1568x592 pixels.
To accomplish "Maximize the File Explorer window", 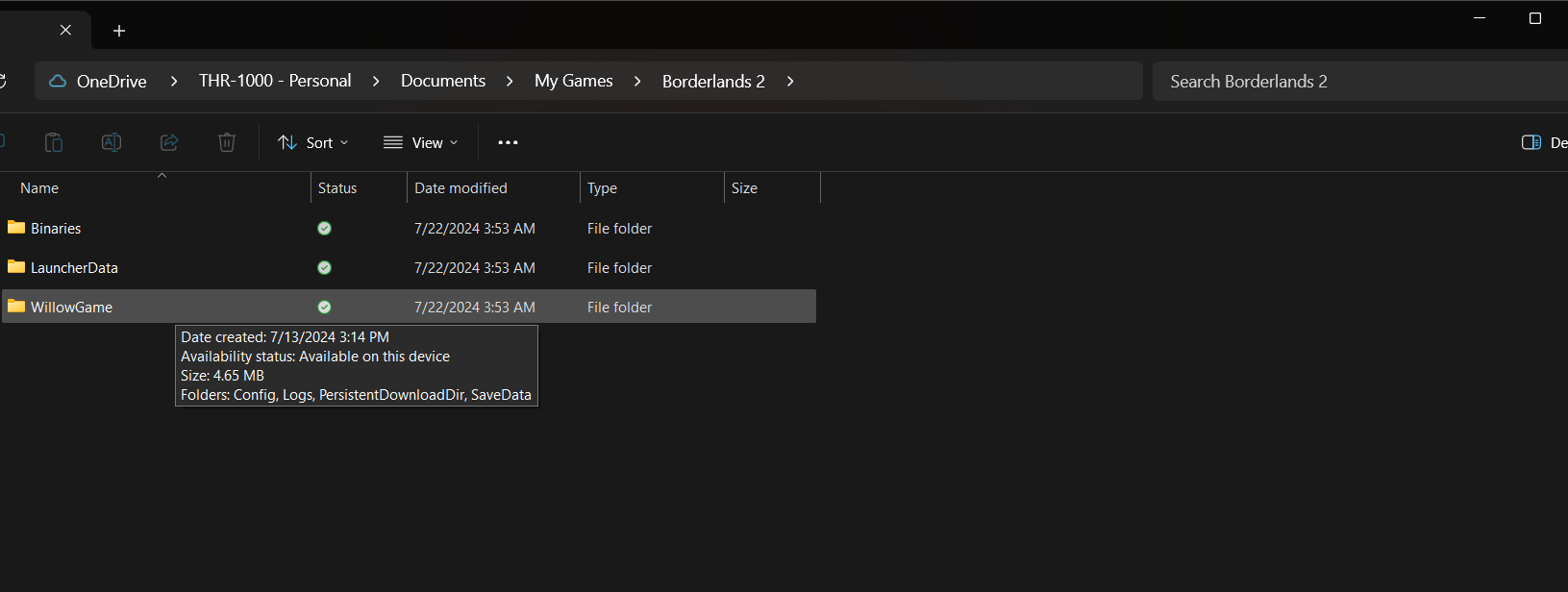I will click(1535, 18).
